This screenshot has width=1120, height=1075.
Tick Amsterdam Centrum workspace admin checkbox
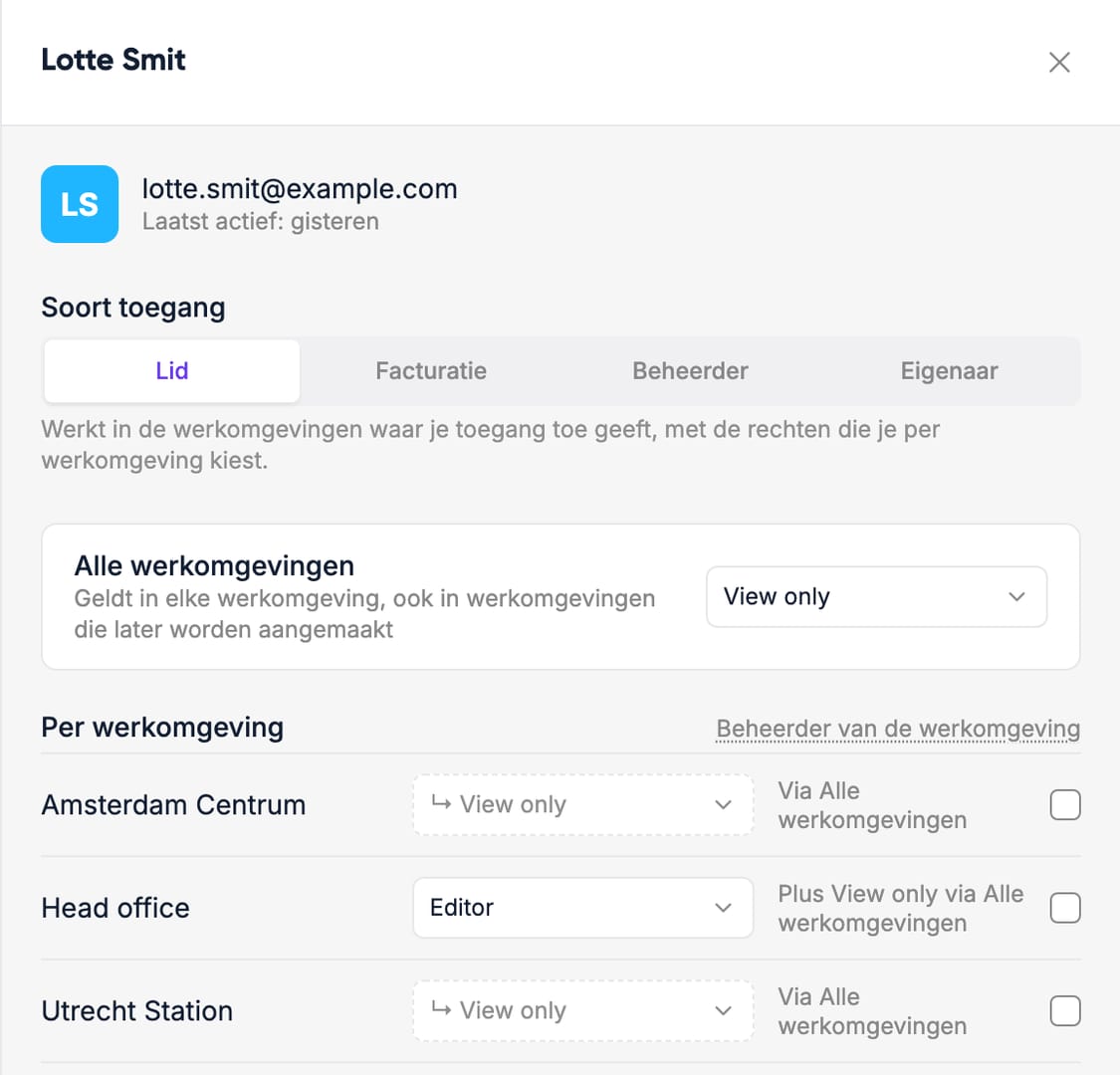coord(1065,805)
